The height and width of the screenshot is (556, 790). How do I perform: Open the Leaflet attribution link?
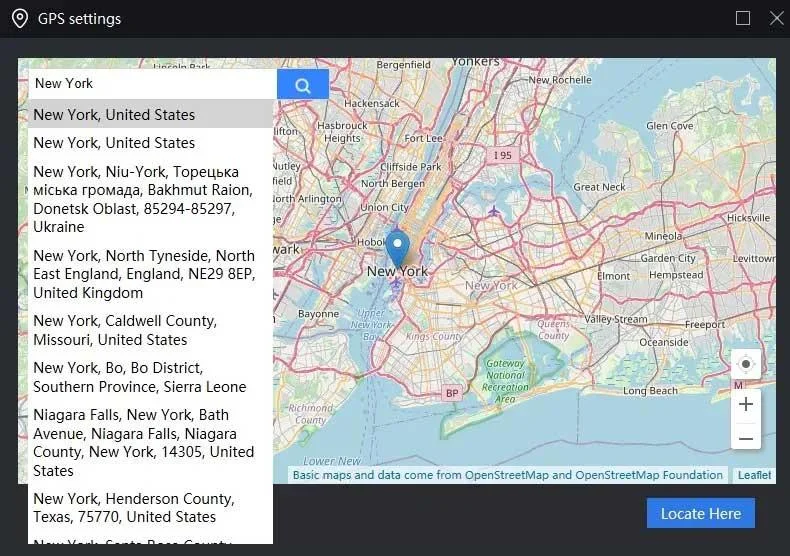[x=754, y=475]
